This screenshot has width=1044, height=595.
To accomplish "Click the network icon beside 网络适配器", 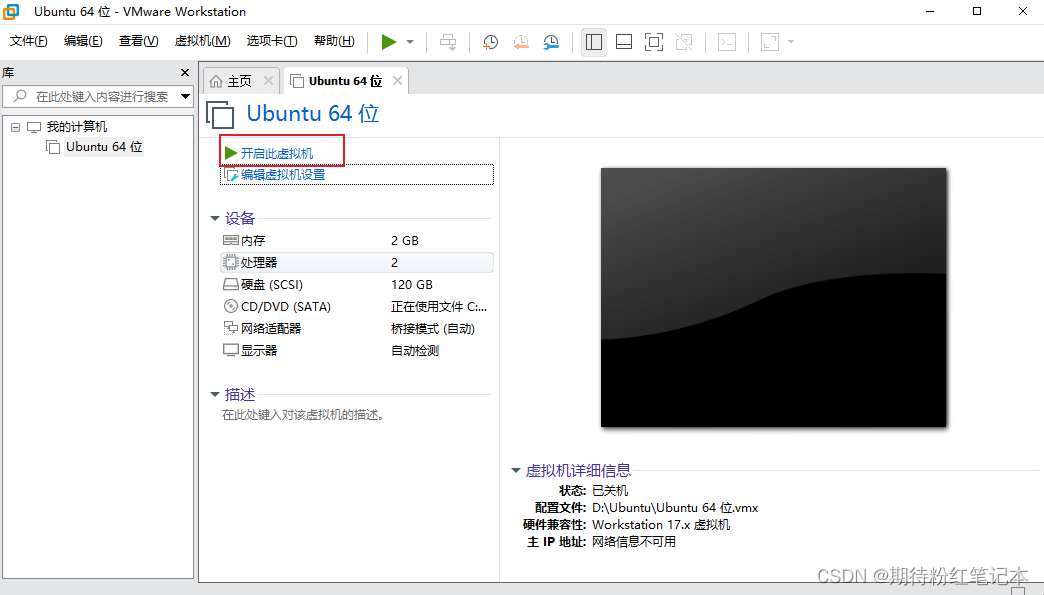I will coord(230,327).
